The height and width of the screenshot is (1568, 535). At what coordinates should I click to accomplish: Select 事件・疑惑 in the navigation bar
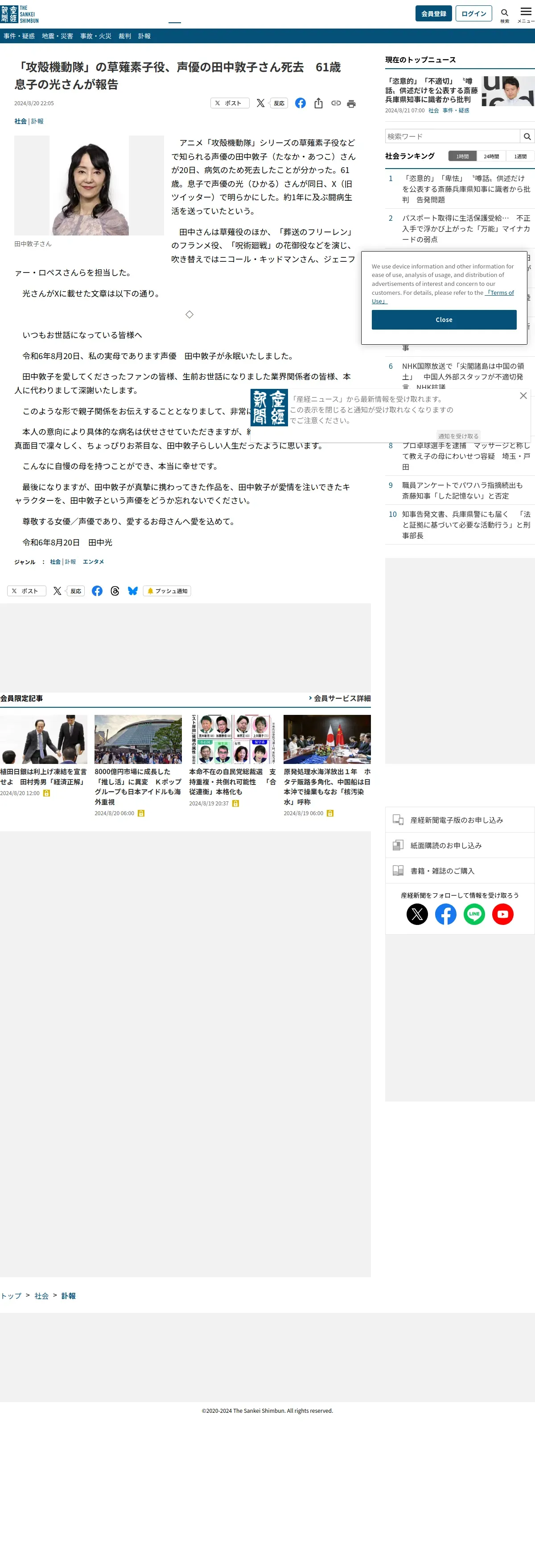(19, 36)
